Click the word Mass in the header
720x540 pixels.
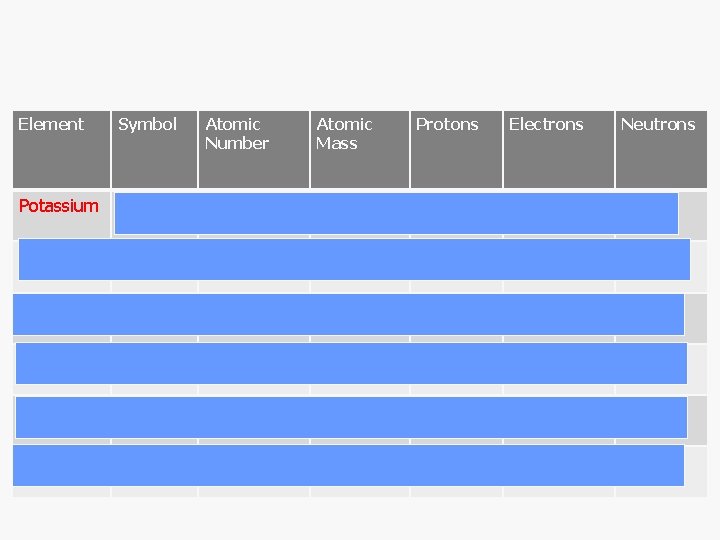click(337, 144)
